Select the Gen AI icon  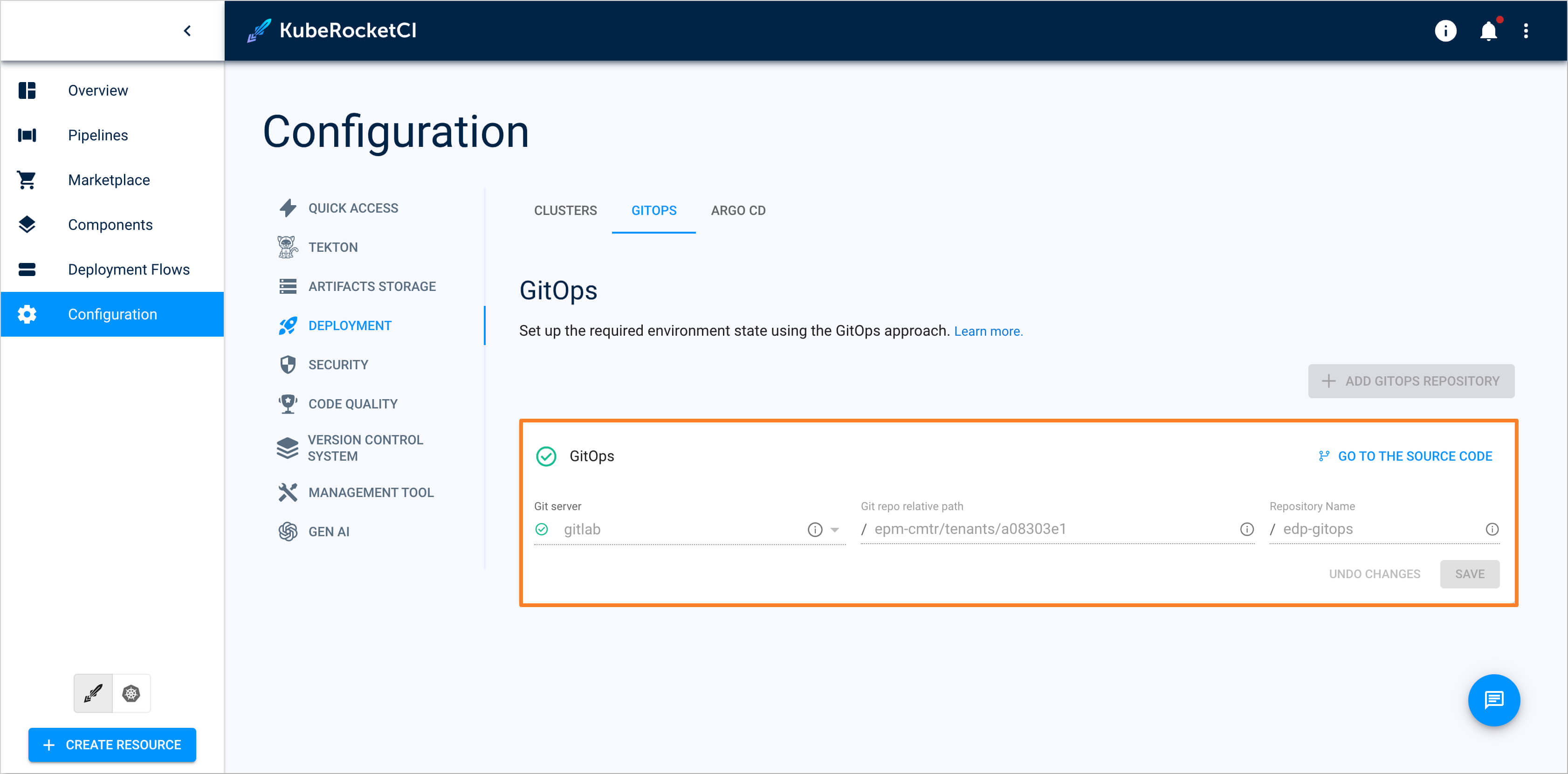[x=287, y=531]
